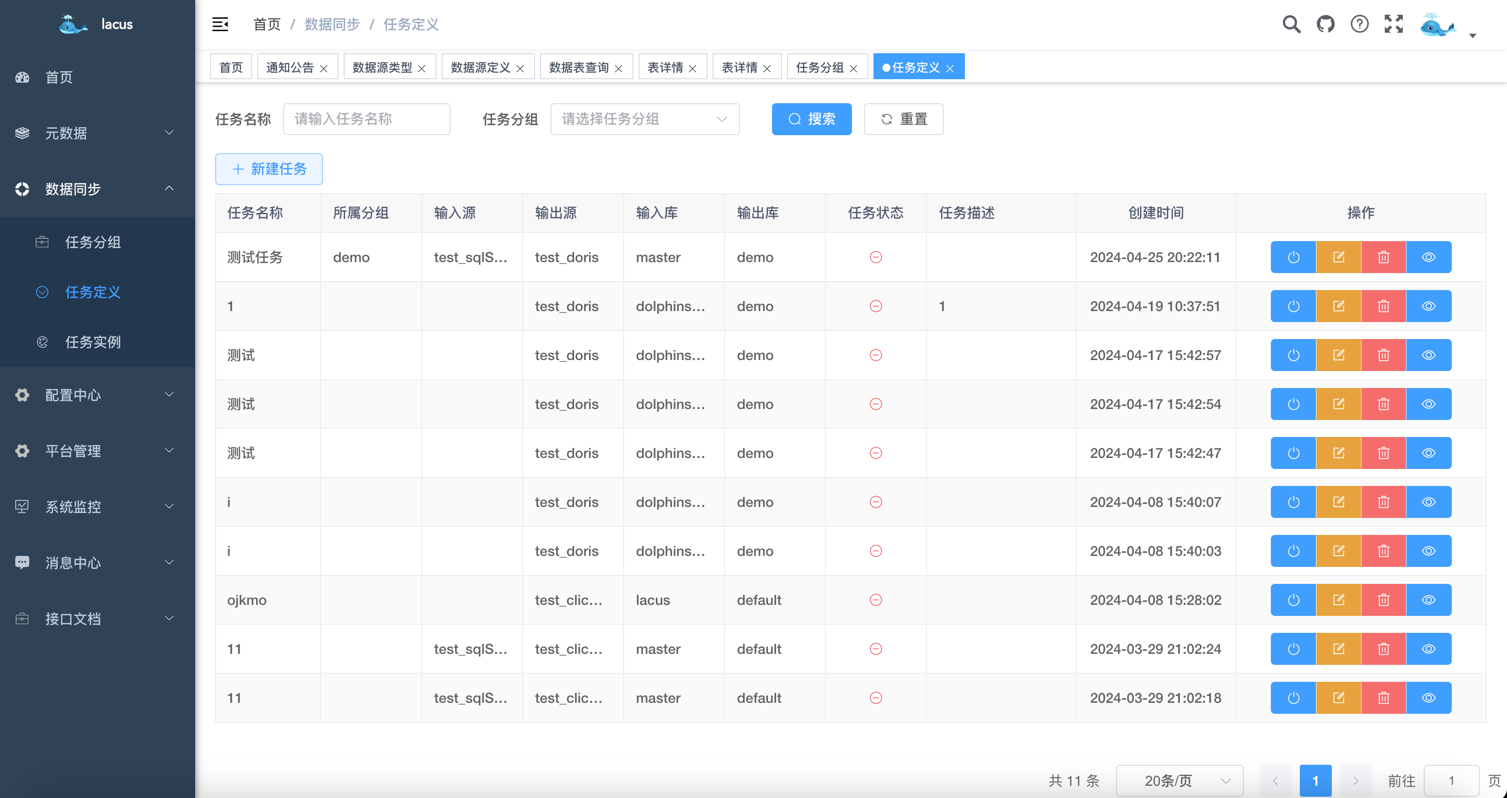Open the search magnifier in the header

(1291, 24)
